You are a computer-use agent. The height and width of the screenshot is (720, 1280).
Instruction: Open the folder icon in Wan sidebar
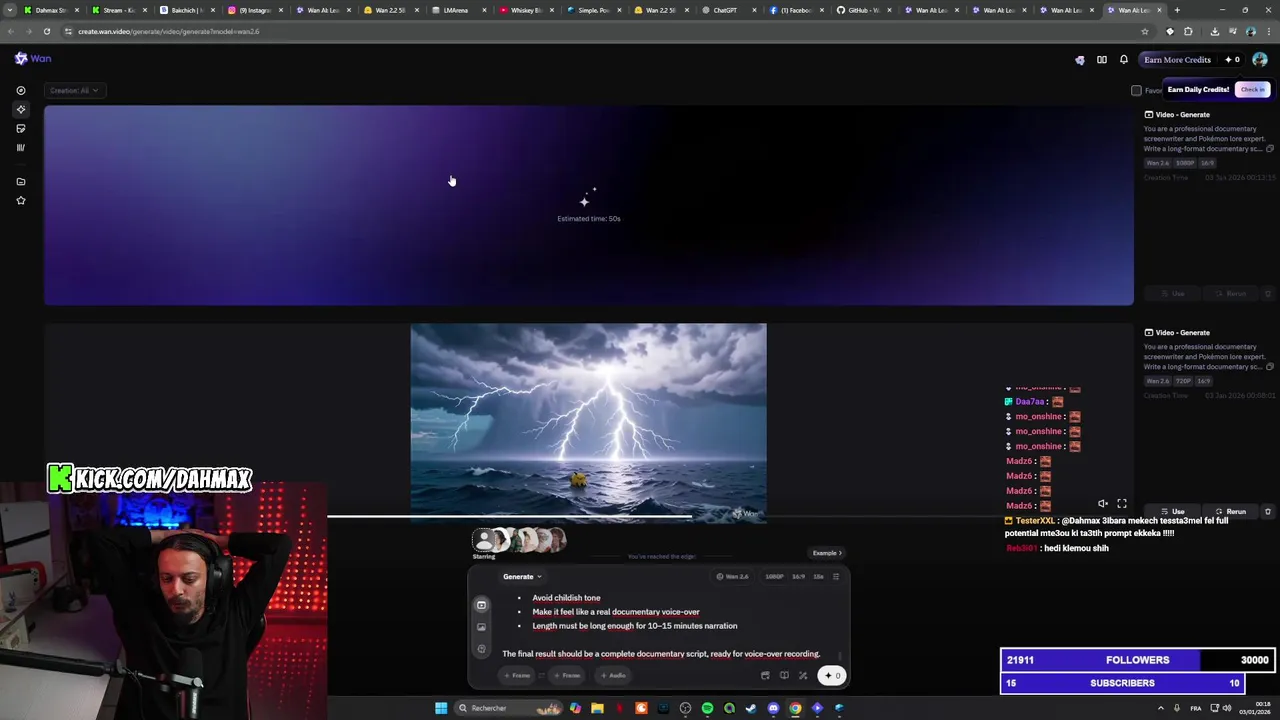pyautogui.click(x=21, y=181)
